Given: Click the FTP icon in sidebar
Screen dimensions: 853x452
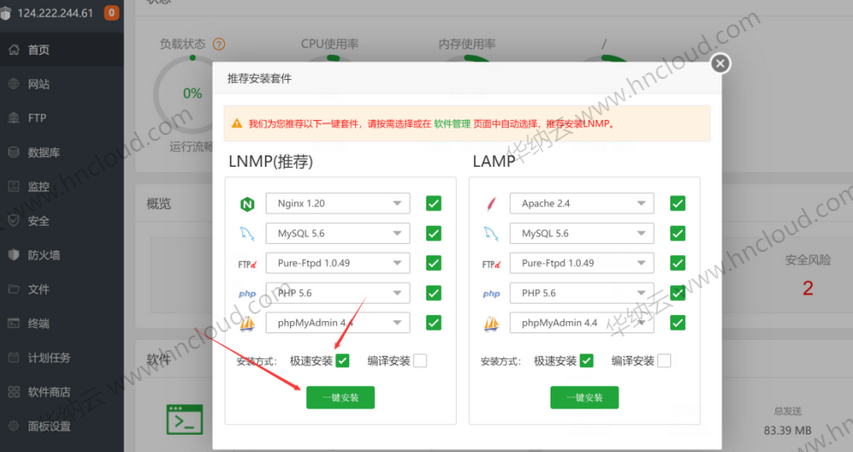Looking at the screenshot, I should (x=14, y=118).
